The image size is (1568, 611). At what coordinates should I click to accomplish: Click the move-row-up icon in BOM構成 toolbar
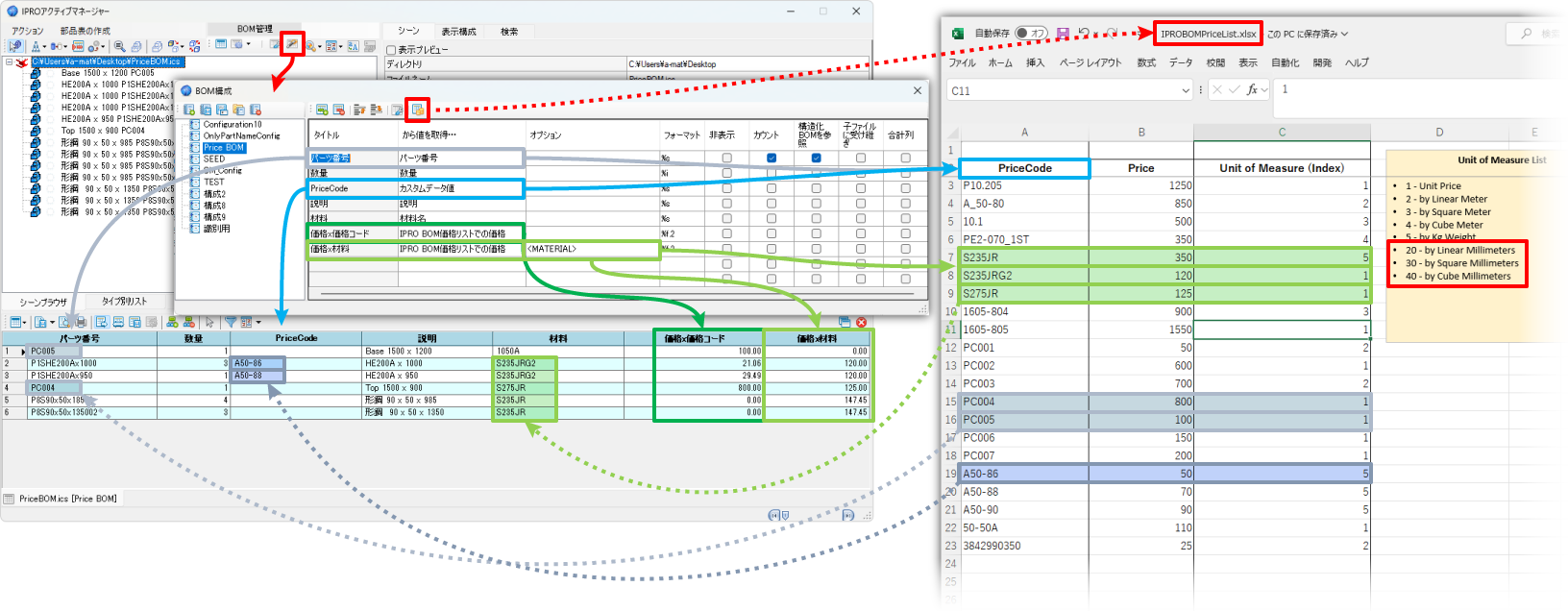(360, 110)
